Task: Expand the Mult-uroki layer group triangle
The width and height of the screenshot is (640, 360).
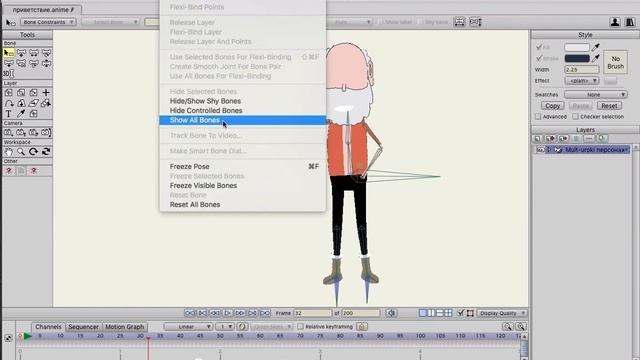Action: point(549,150)
